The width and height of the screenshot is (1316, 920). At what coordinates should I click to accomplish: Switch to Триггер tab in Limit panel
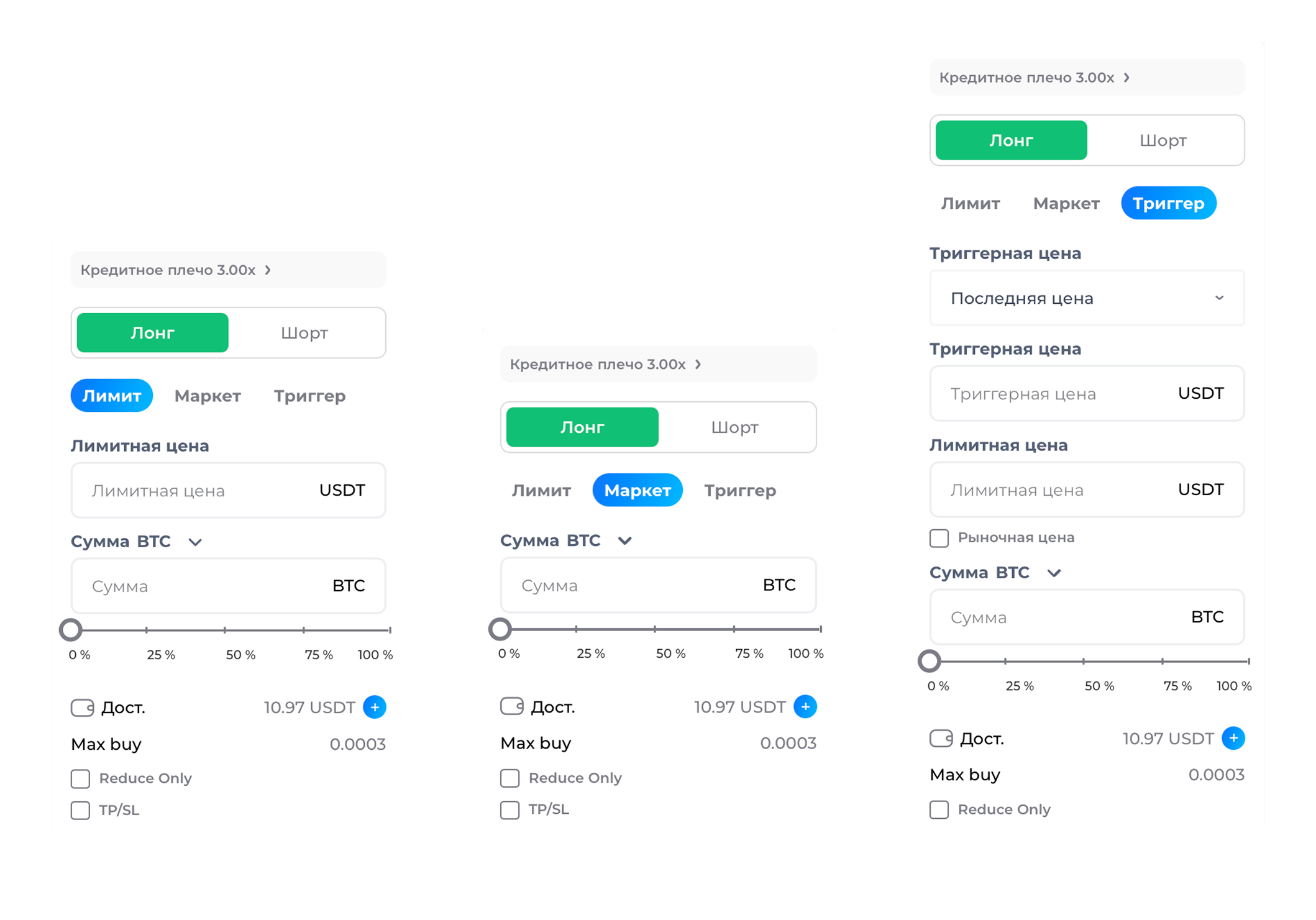(309, 396)
